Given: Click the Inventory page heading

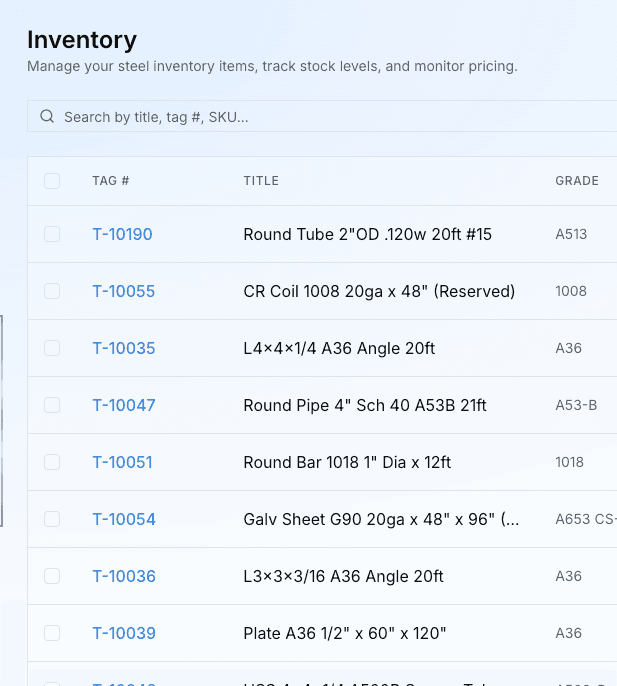Looking at the screenshot, I should click(x=82, y=40).
